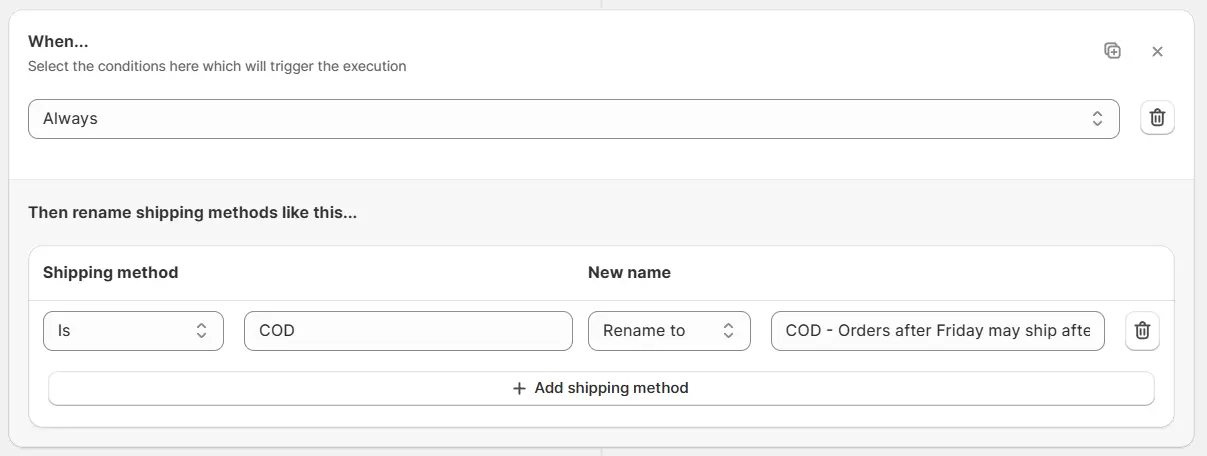This screenshot has width=1207, height=456.
Task: Open the Rename to action dropdown
Action: (668, 331)
